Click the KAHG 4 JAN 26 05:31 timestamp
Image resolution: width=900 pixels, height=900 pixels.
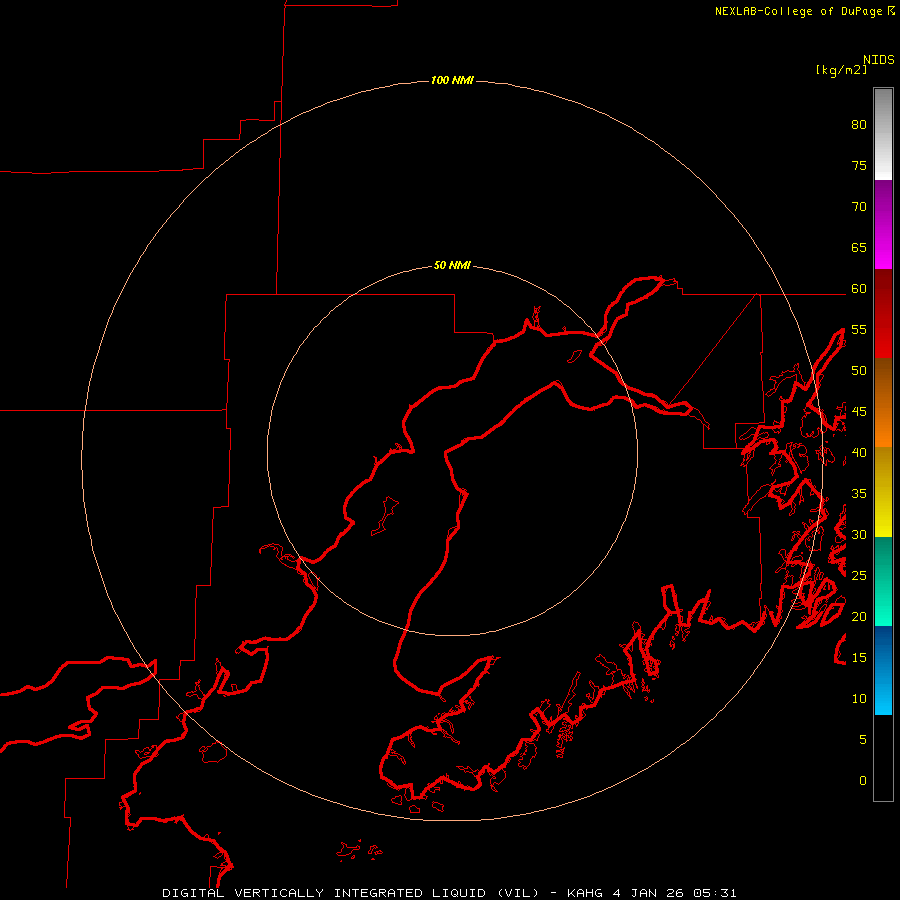(652, 893)
